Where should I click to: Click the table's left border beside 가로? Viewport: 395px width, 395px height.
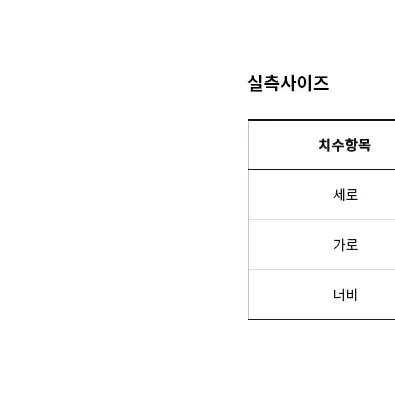tap(248, 245)
